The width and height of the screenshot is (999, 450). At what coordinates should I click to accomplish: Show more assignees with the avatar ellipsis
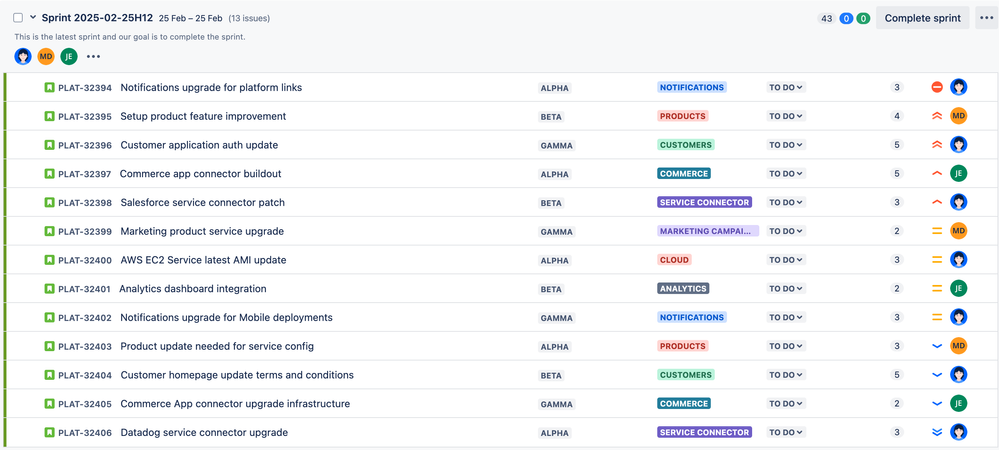[x=94, y=57]
